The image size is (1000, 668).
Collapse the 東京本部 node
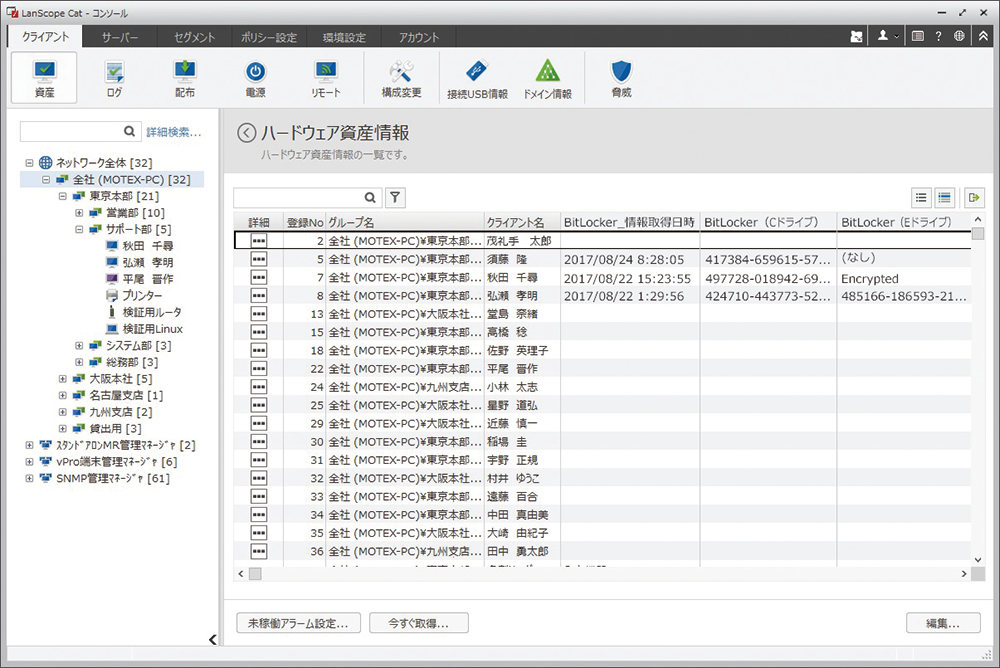tap(62, 196)
